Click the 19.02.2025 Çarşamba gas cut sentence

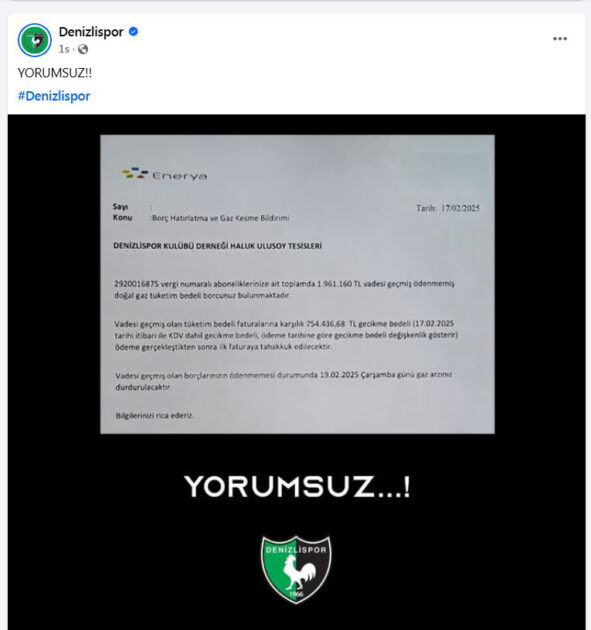(284, 381)
